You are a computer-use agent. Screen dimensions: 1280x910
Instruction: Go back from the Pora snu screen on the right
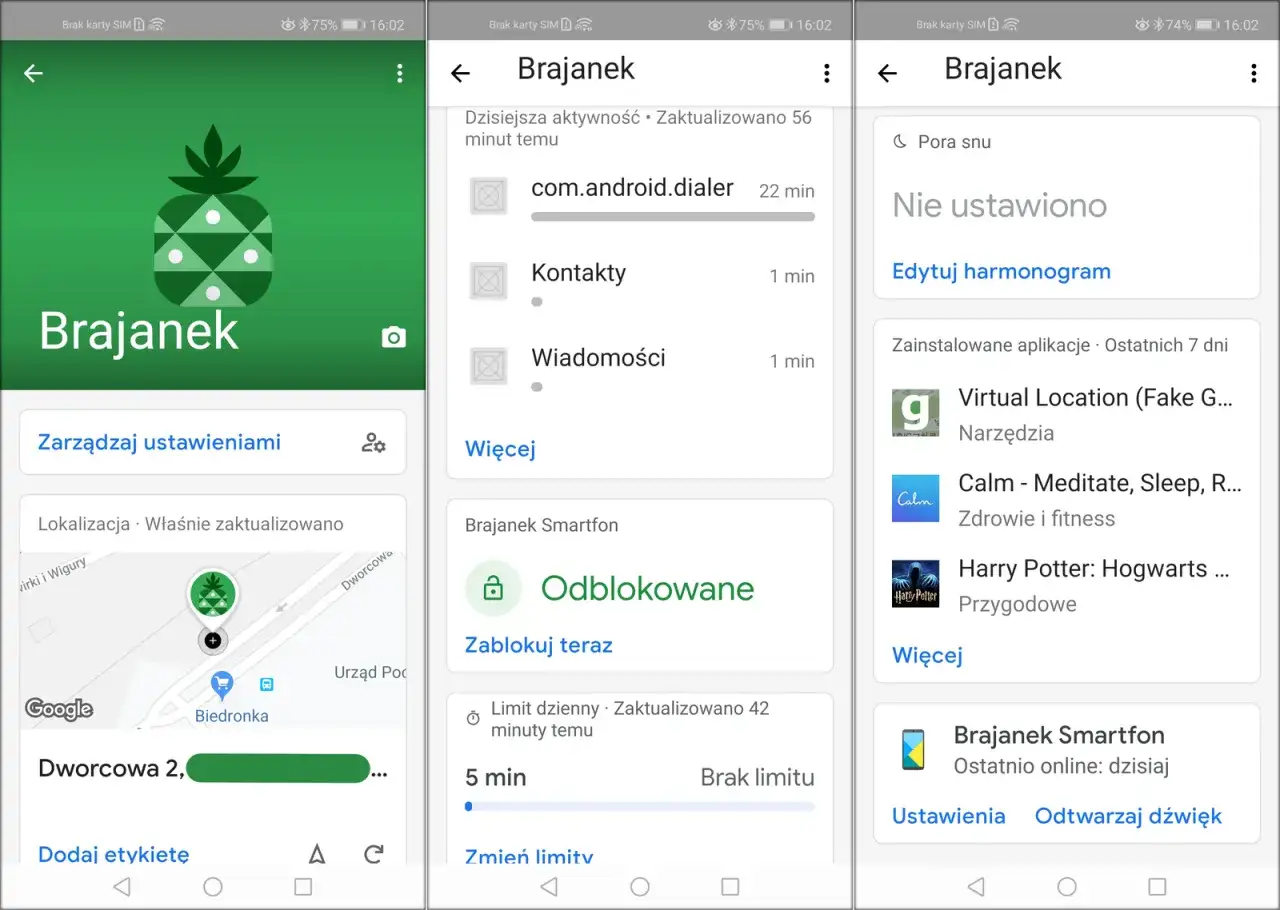pos(887,73)
